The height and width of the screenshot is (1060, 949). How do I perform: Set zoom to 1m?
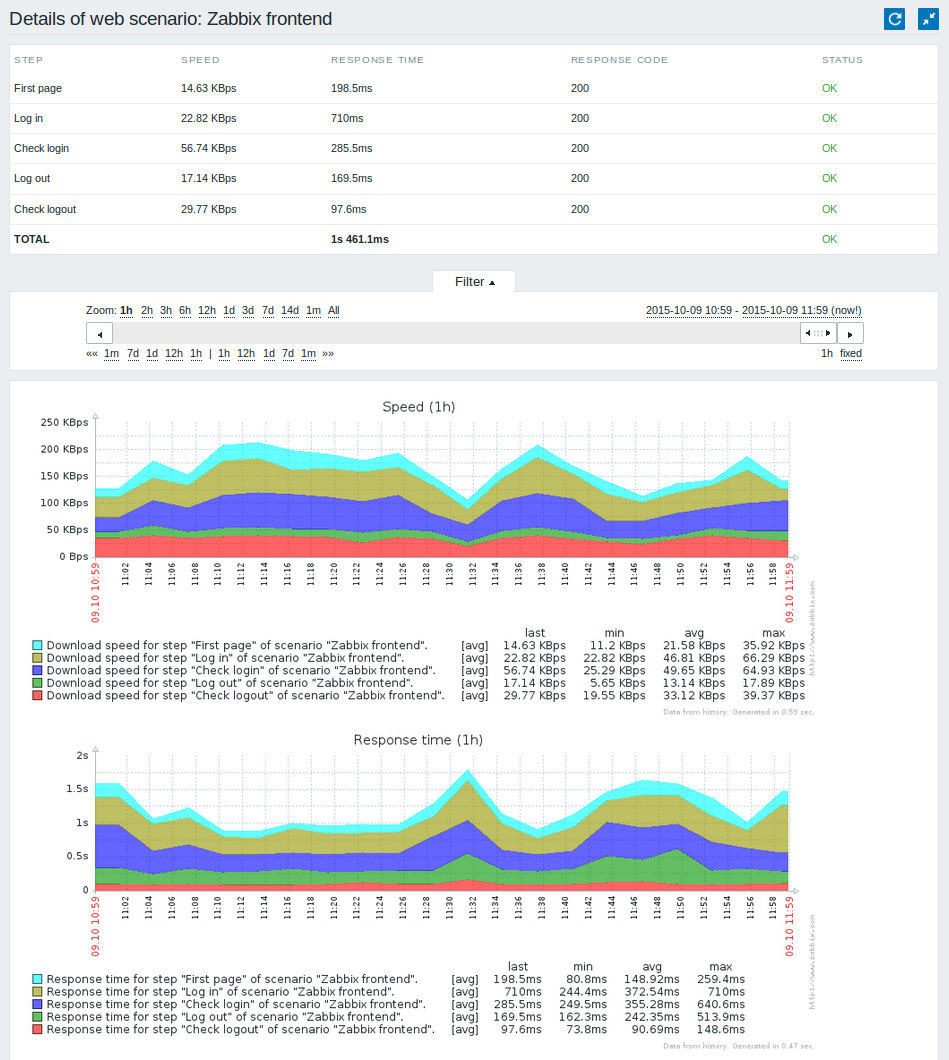[x=313, y=310]
